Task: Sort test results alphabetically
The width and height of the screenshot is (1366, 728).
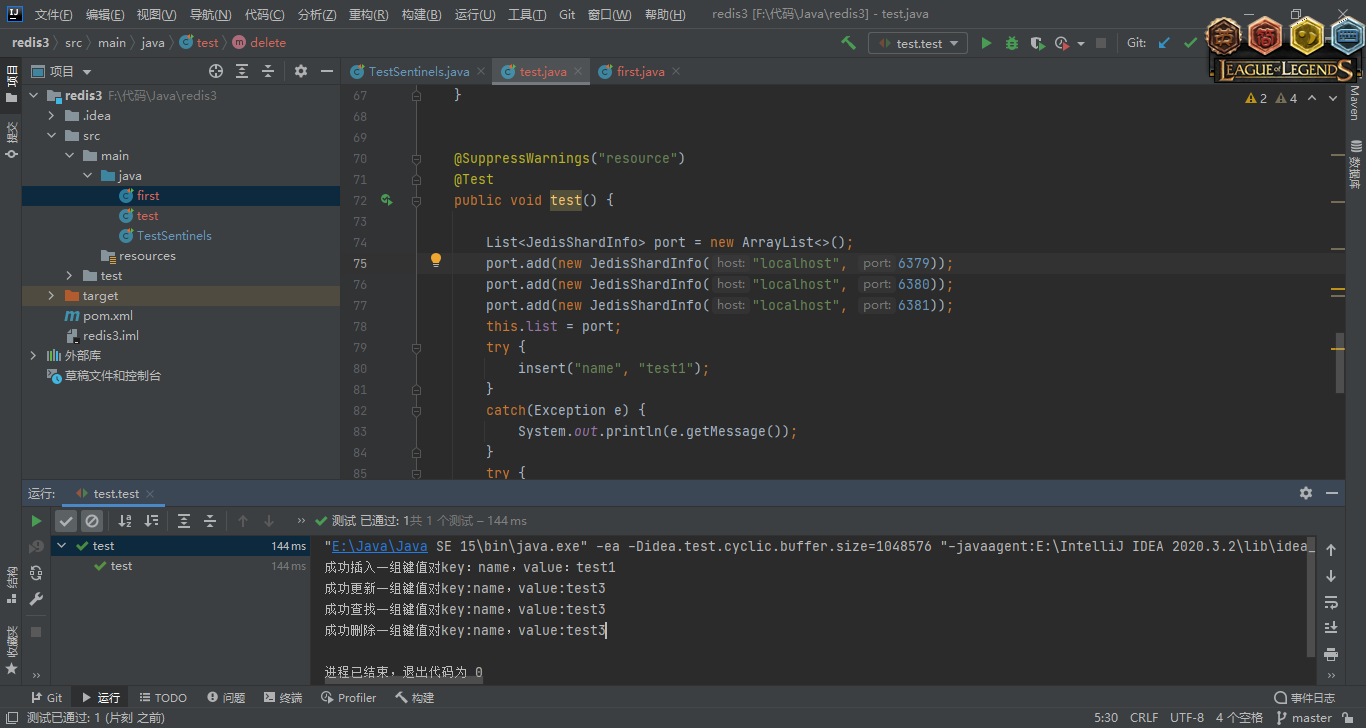Action: click(125, 521)
